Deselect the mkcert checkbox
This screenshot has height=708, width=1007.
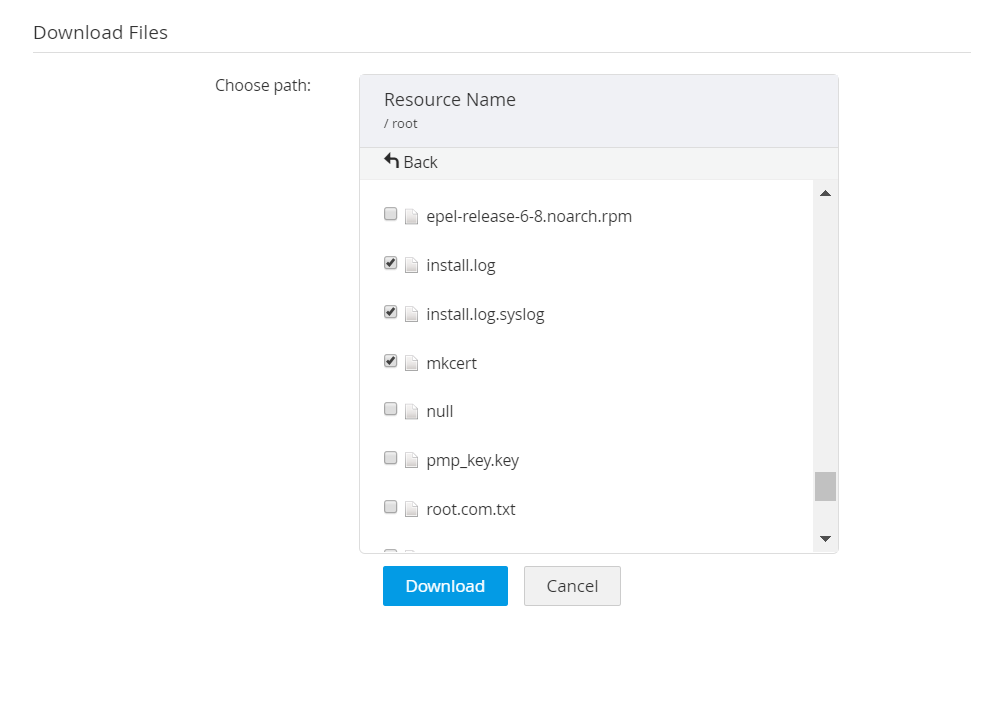[x=391, y=361]
